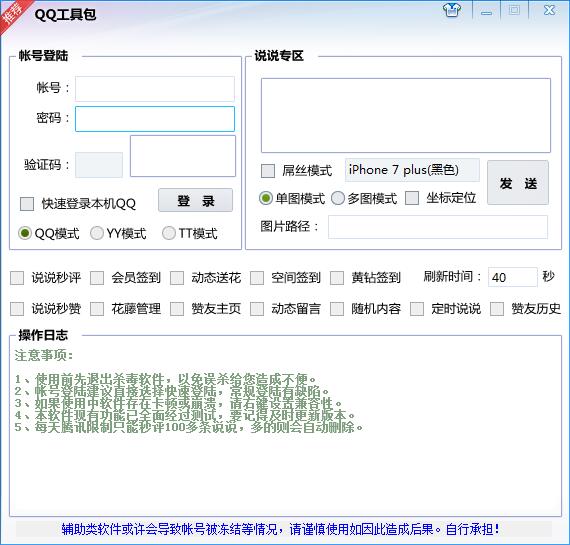Enable 动态留言 checkbox

point(257,309)
